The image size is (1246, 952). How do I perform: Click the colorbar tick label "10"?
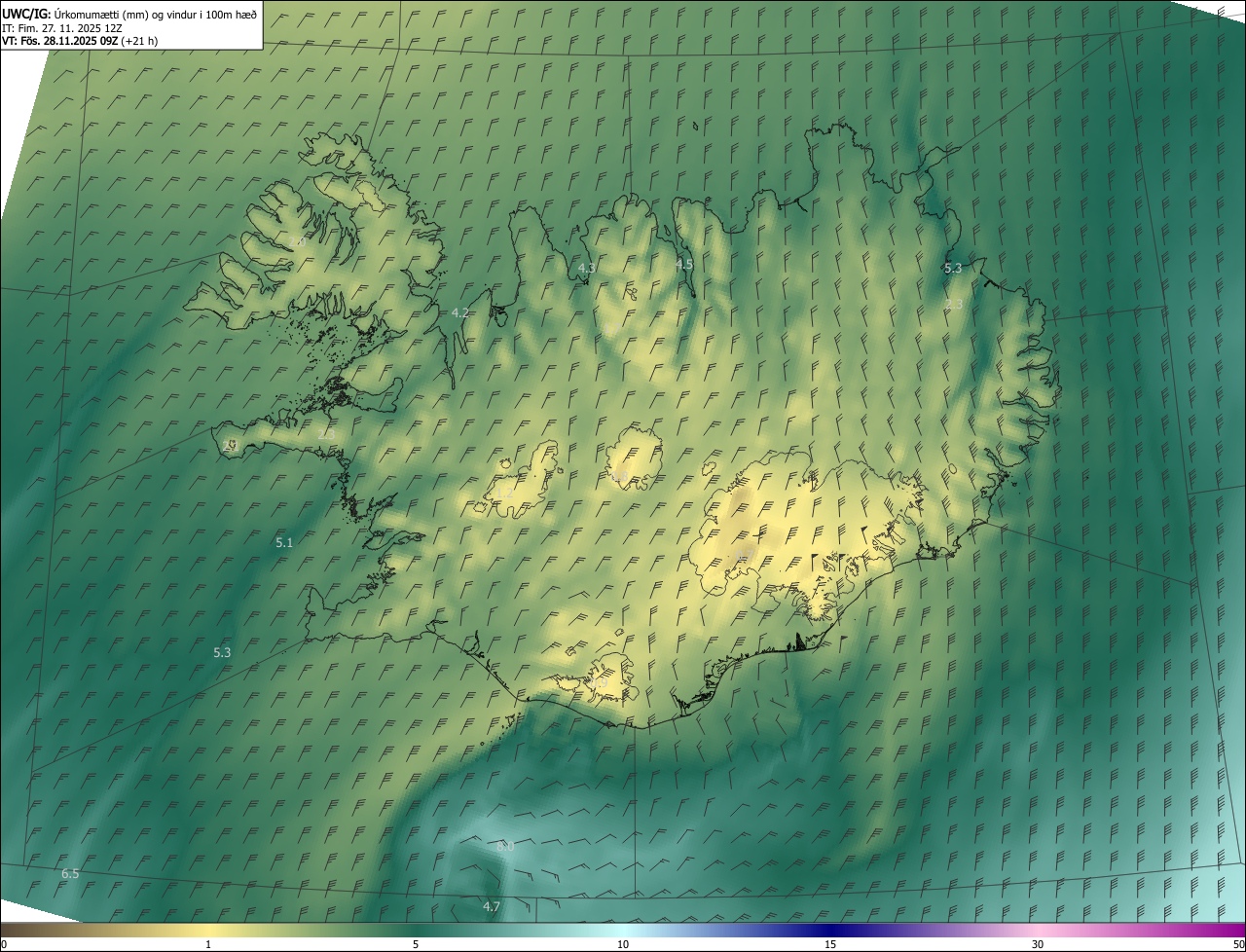pos(623,944)
